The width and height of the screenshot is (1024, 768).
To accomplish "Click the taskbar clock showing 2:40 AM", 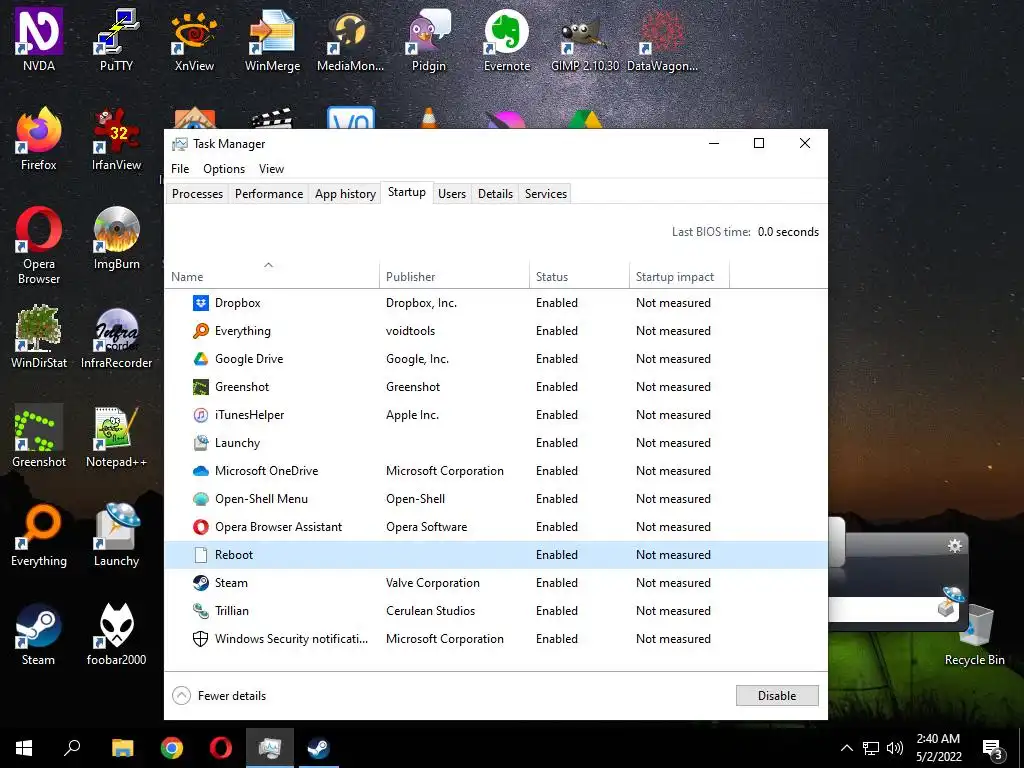I will 938,748.
